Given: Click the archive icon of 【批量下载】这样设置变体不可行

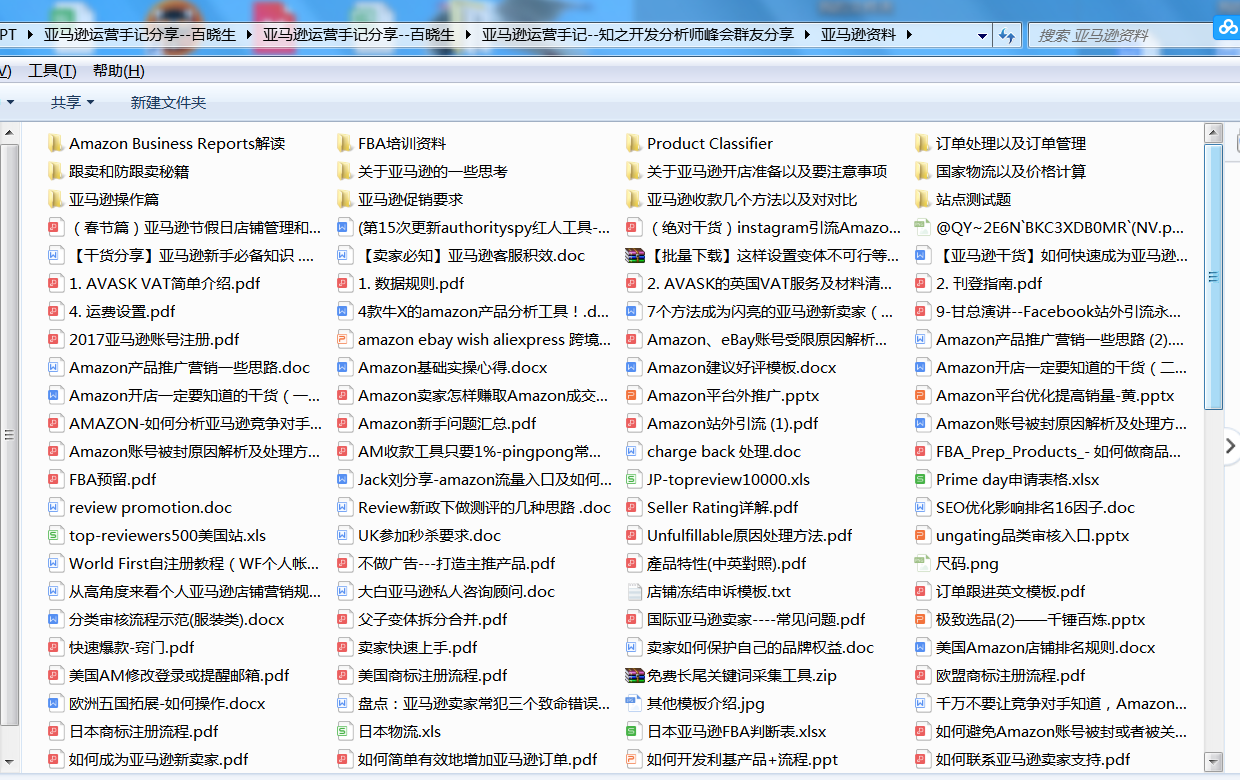Looking at the screenshot, I should click(x=634, y=255).
